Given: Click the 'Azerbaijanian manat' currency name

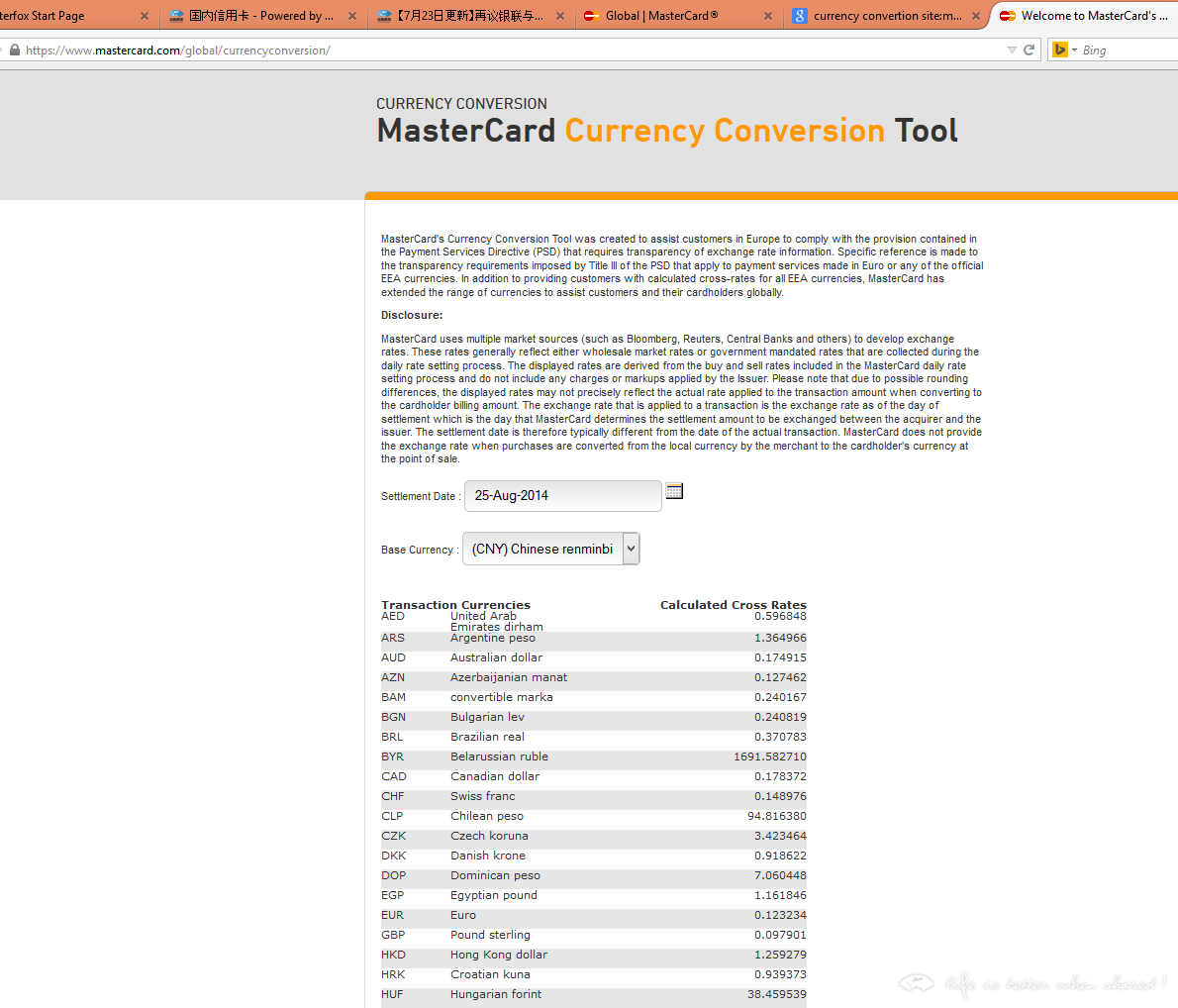Looking at the screenshot, I should pyautogui.click(x=509, y=677).
